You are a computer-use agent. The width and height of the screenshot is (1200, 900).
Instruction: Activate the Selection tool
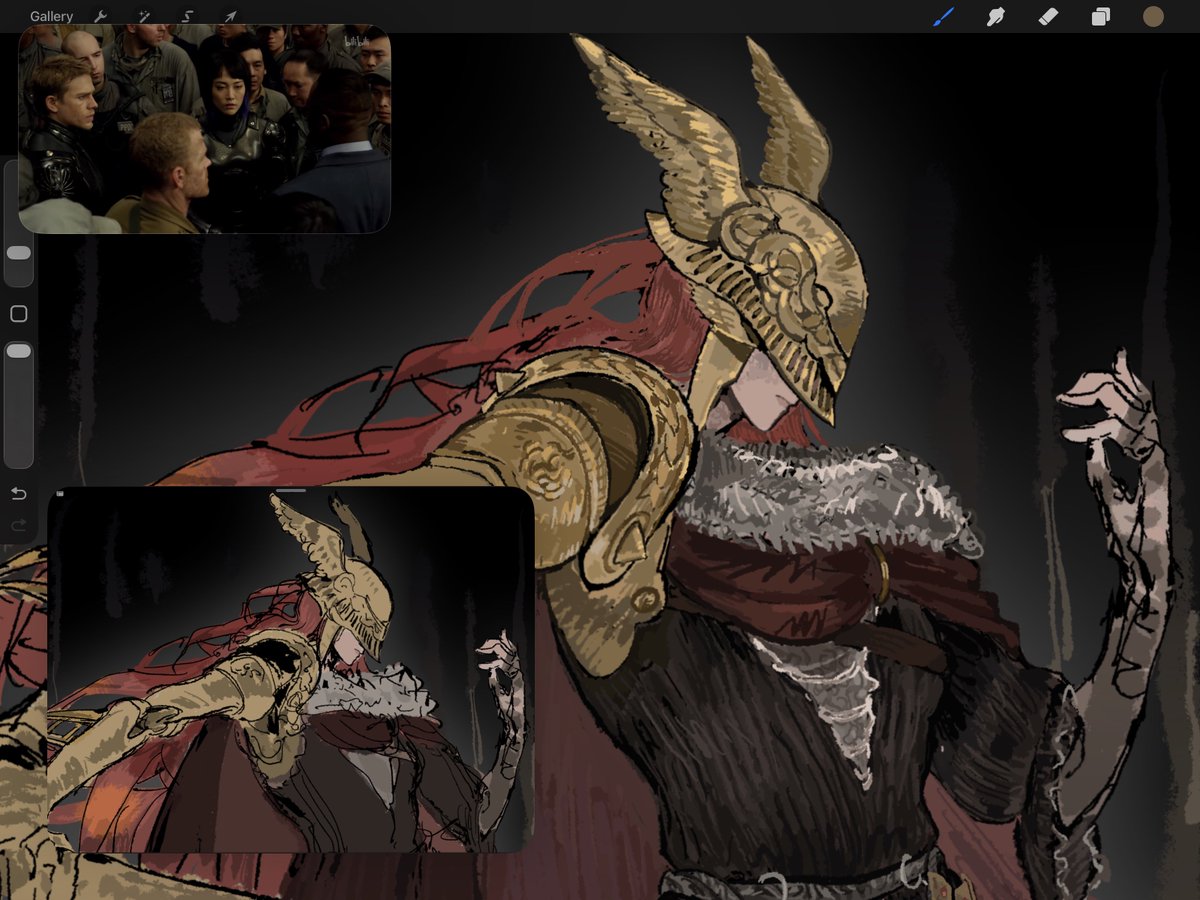coord(187,17)
